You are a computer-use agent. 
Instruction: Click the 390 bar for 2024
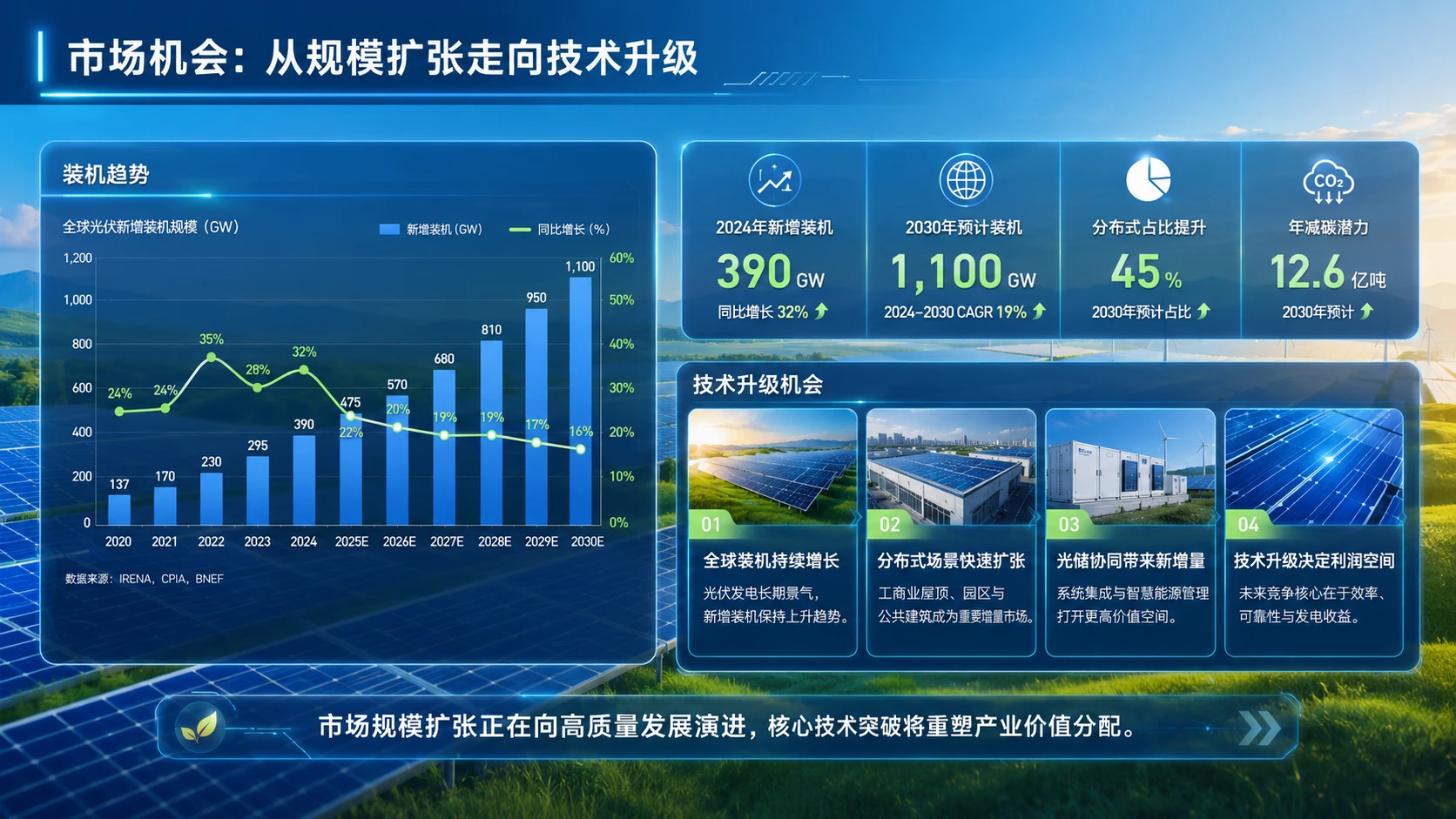pyautogui.click(x=304, y=480)
